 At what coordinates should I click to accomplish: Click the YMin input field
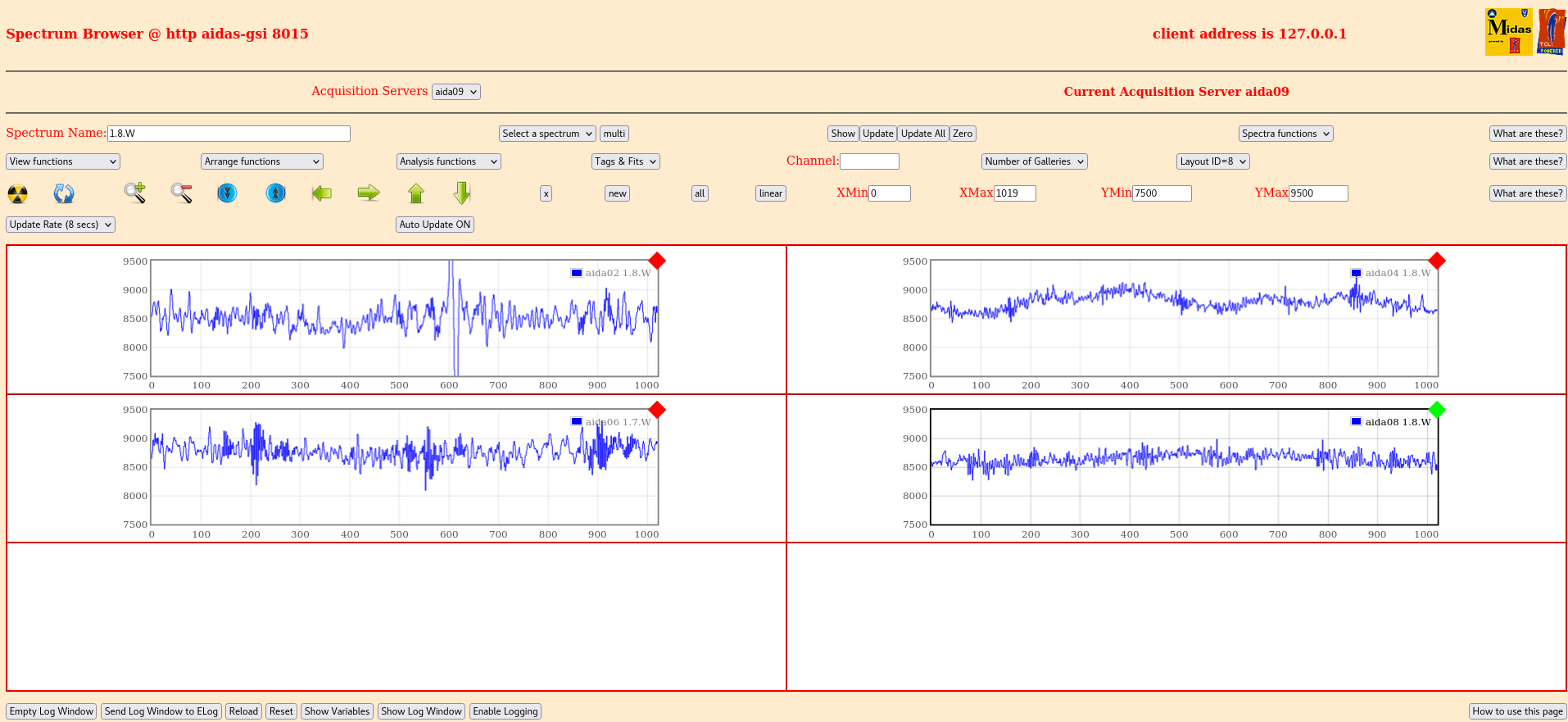[1162, 193]
